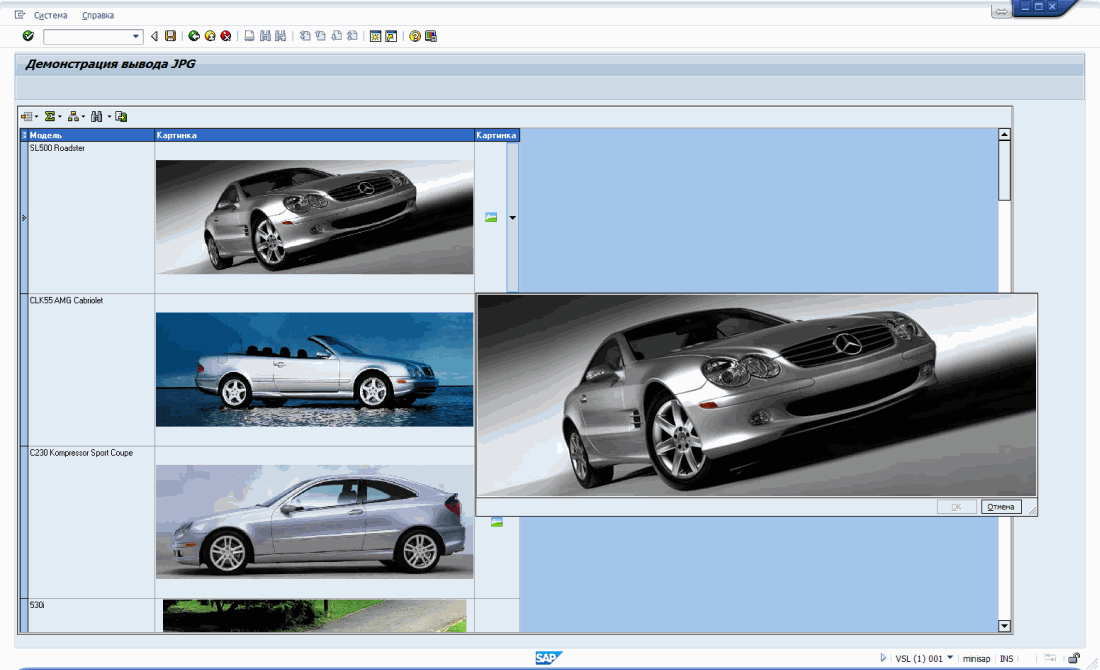
Task: Click the yellow Exit icon
Action: coord(210,36)
